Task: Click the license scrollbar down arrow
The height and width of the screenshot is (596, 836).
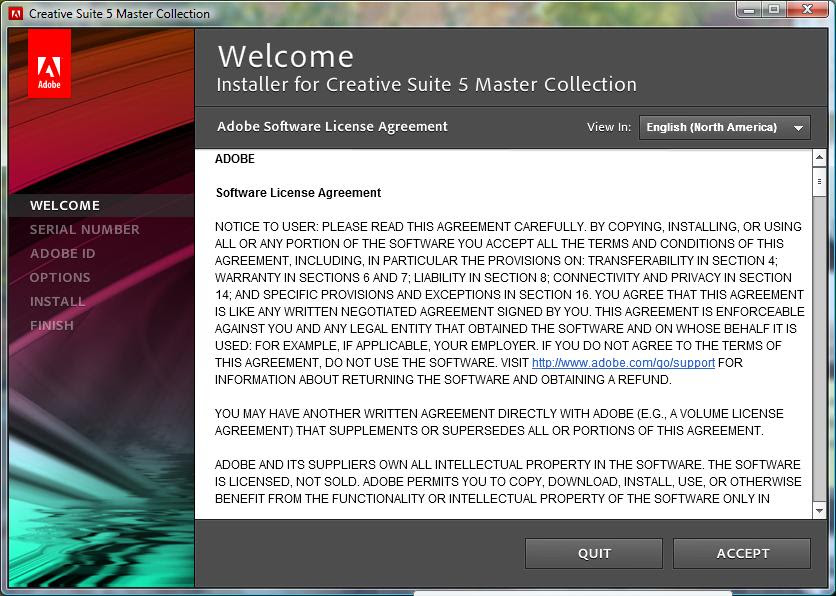Action: point(819,511)
